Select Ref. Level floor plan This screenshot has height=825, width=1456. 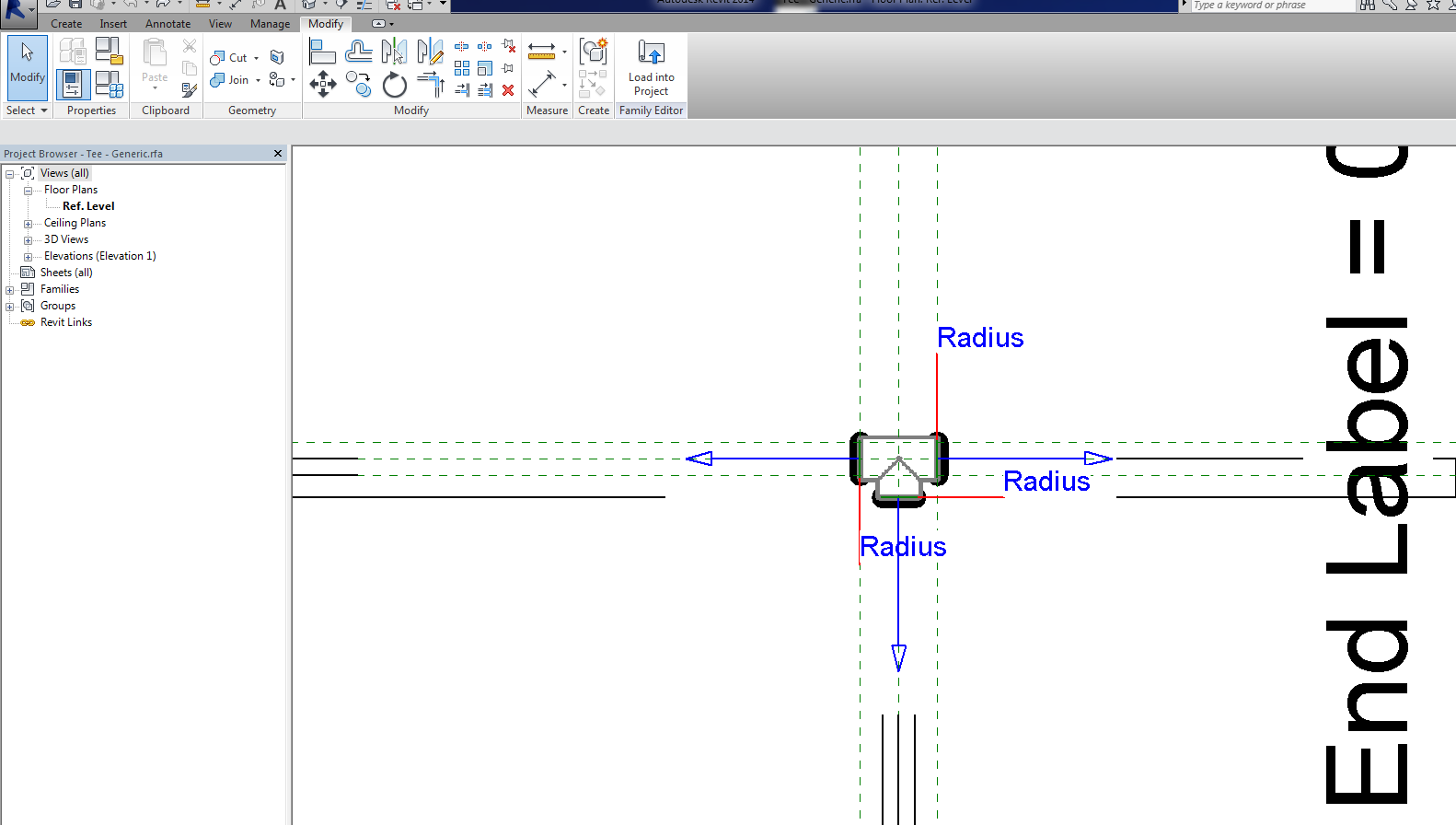click(x=88, y=206)
